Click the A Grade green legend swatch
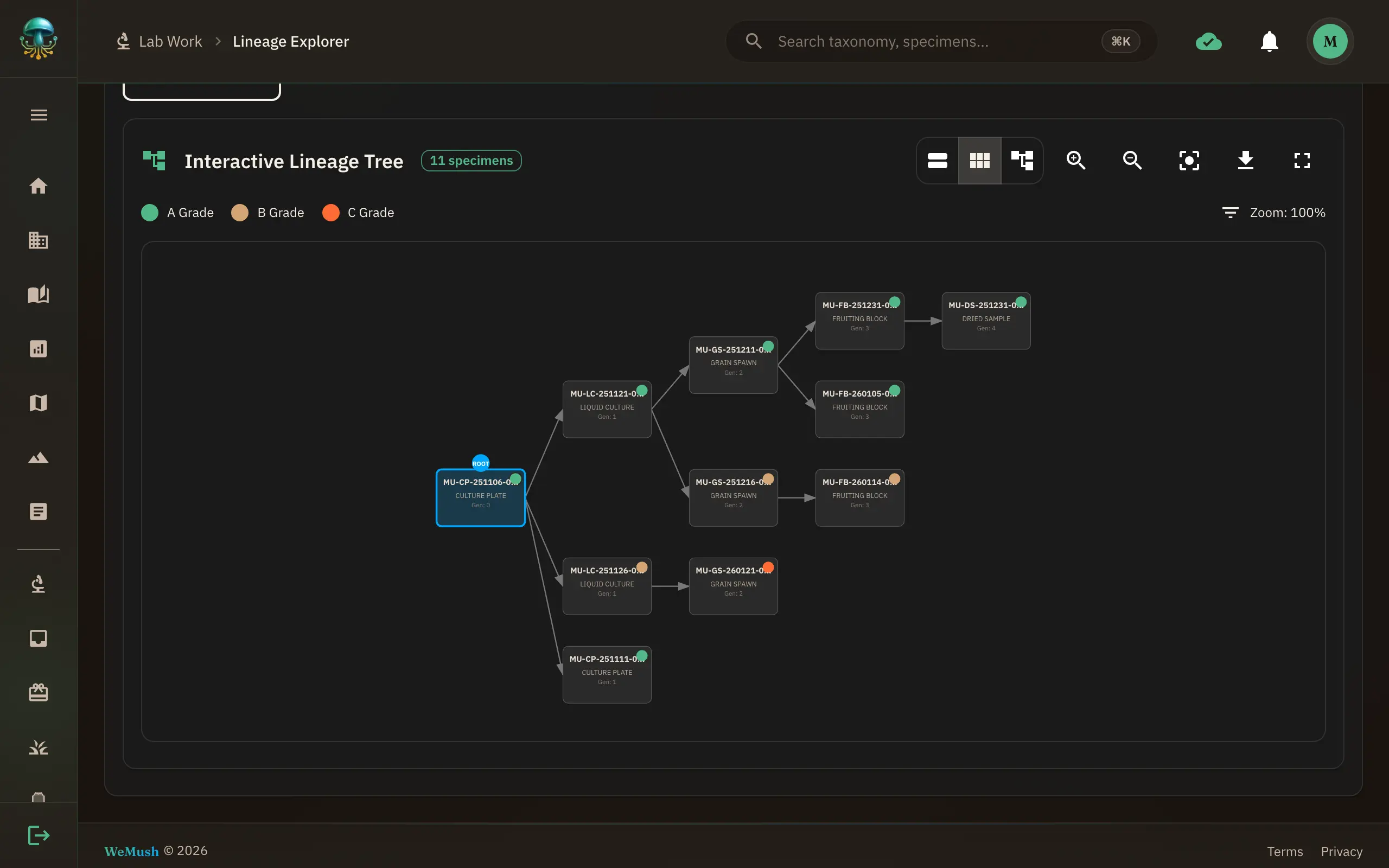Image resolution: width=1389 pixels, height=868 pixels. [x=150, y=213]
